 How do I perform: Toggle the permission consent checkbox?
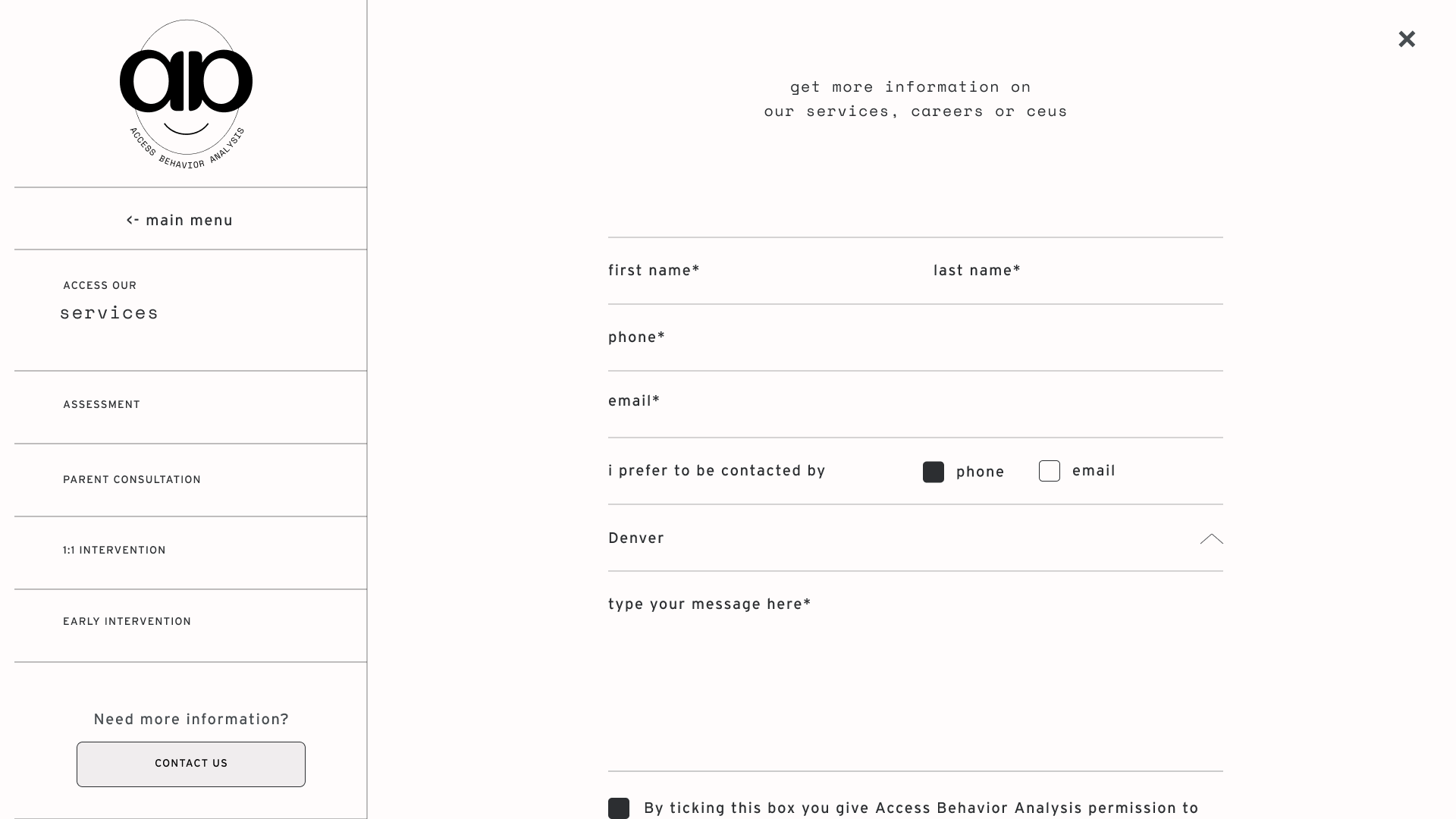tap(619, 808)
